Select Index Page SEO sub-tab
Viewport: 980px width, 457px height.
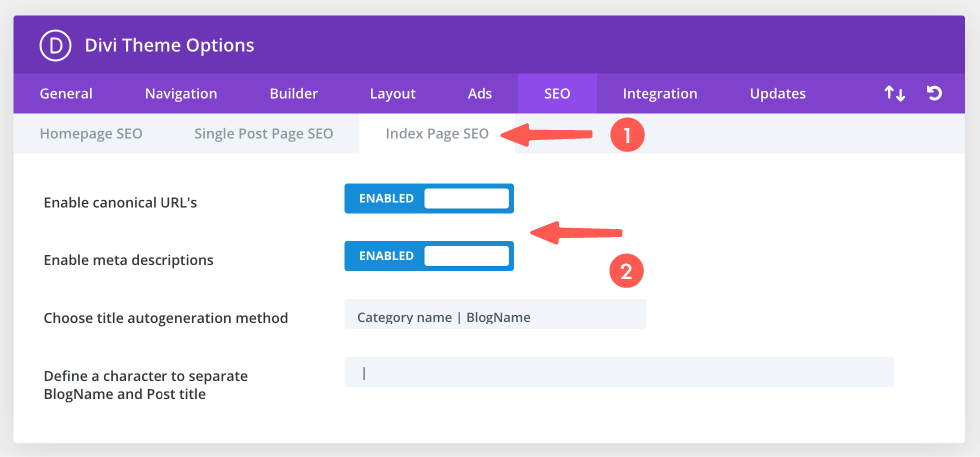[437, 134]
